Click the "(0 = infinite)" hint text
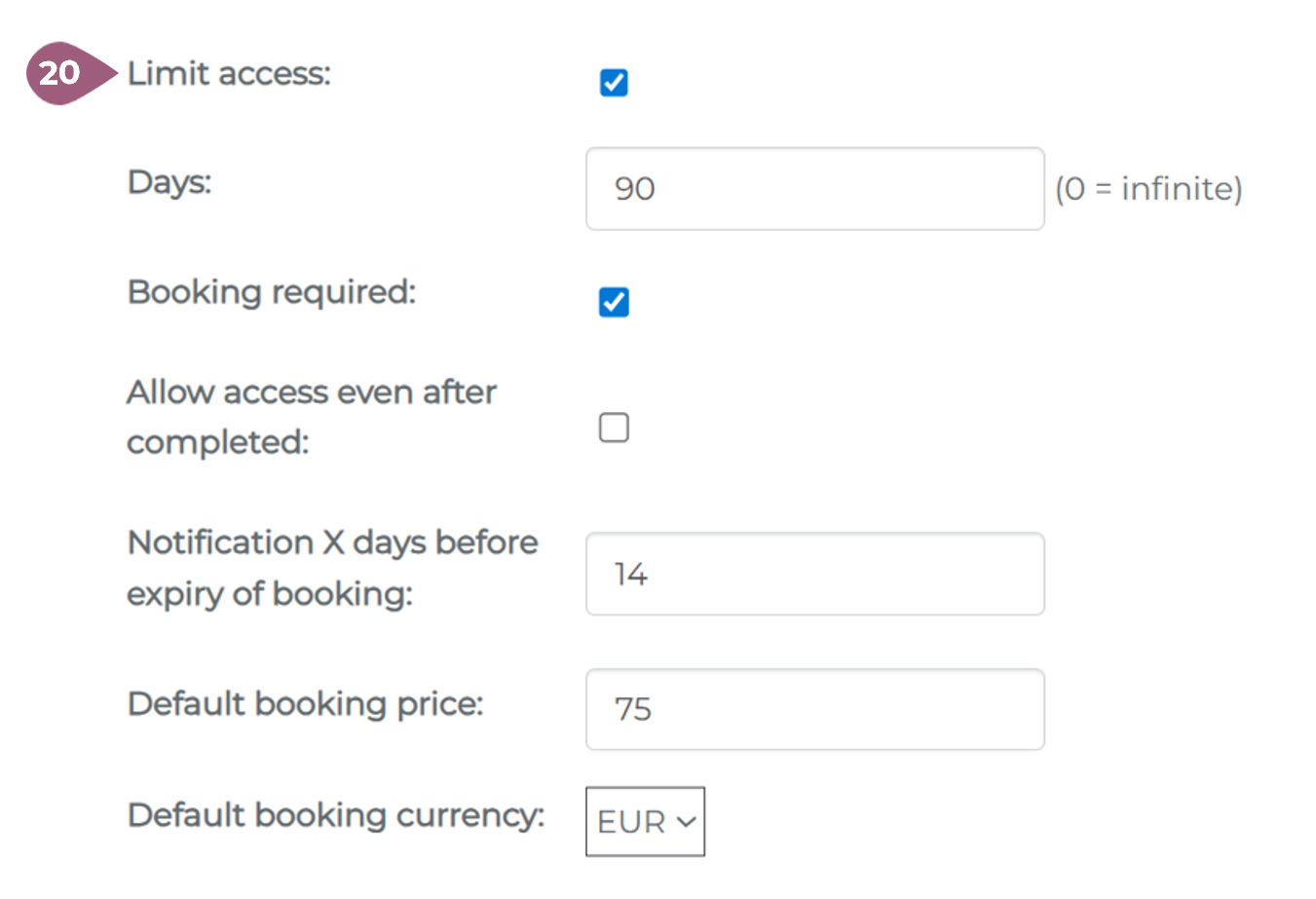This screenshot has width=1316, height=899. (1148, 189)
